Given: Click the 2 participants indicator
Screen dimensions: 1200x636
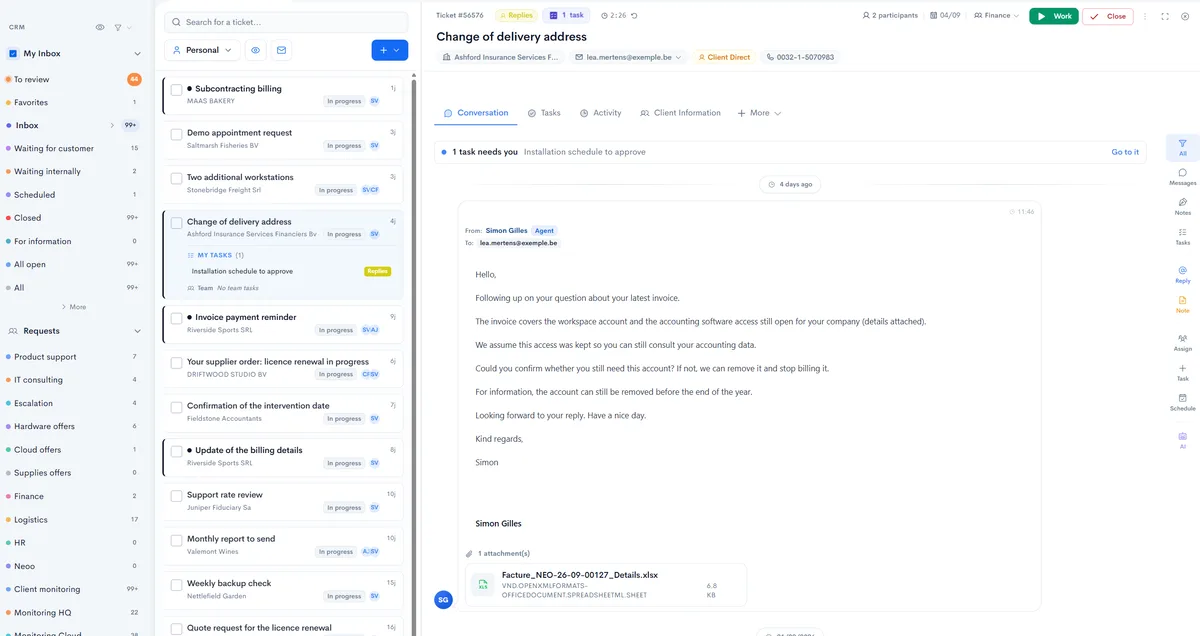Looking at the screenshot, I should click(892, 16).
